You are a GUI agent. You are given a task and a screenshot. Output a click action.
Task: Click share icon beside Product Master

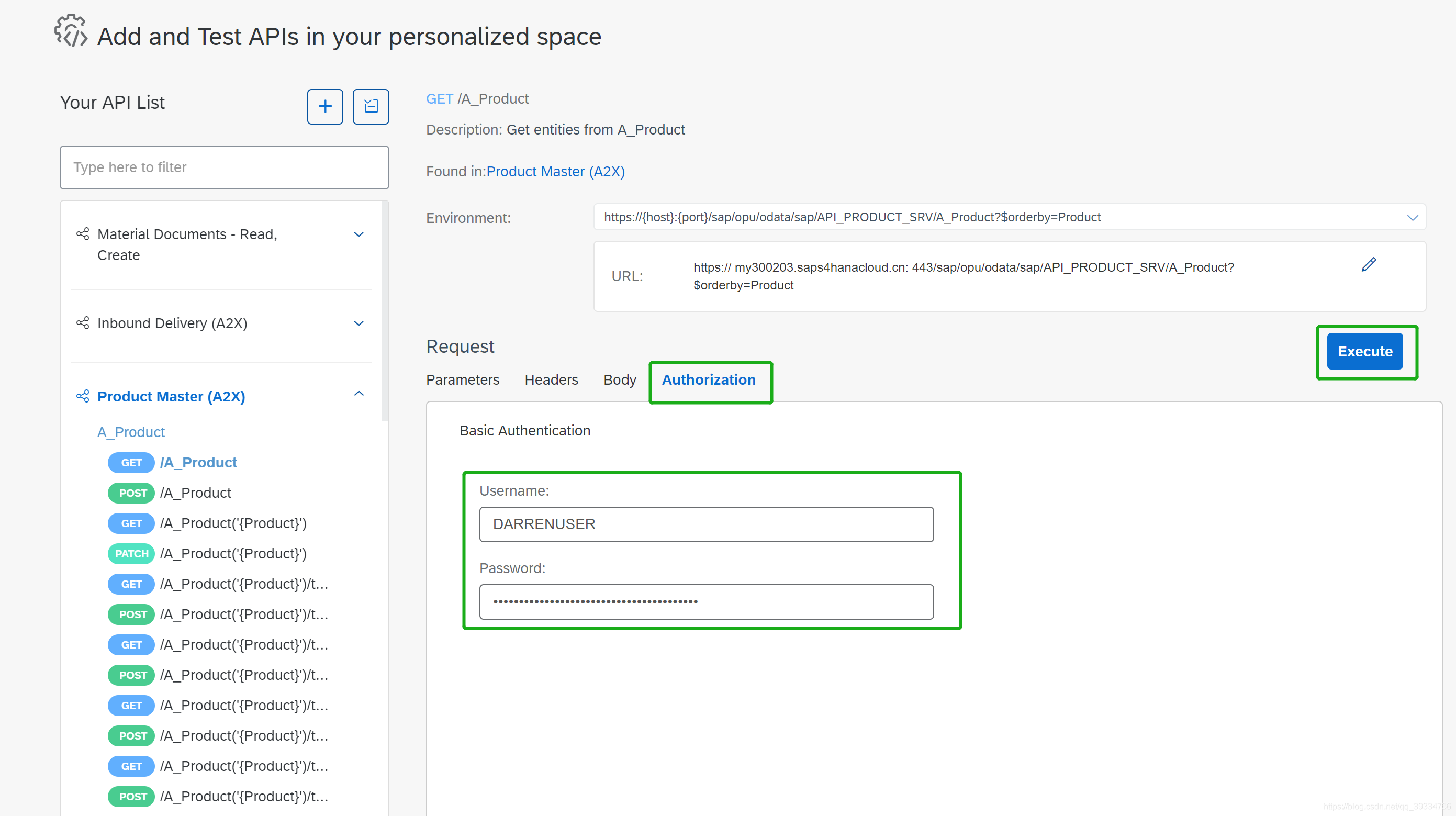click(83, 396)
